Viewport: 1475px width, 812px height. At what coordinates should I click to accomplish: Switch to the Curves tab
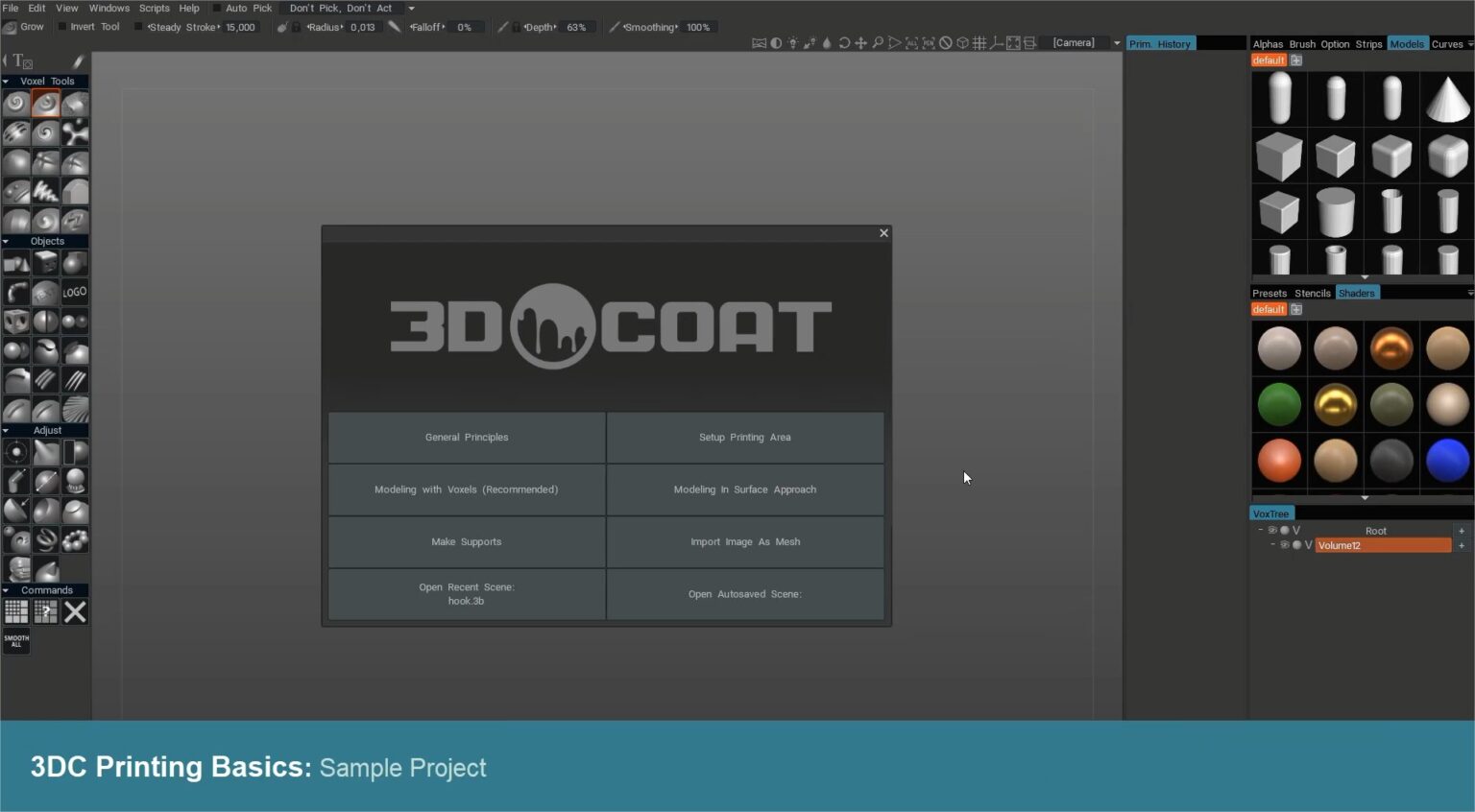[x=1446, y=43]
